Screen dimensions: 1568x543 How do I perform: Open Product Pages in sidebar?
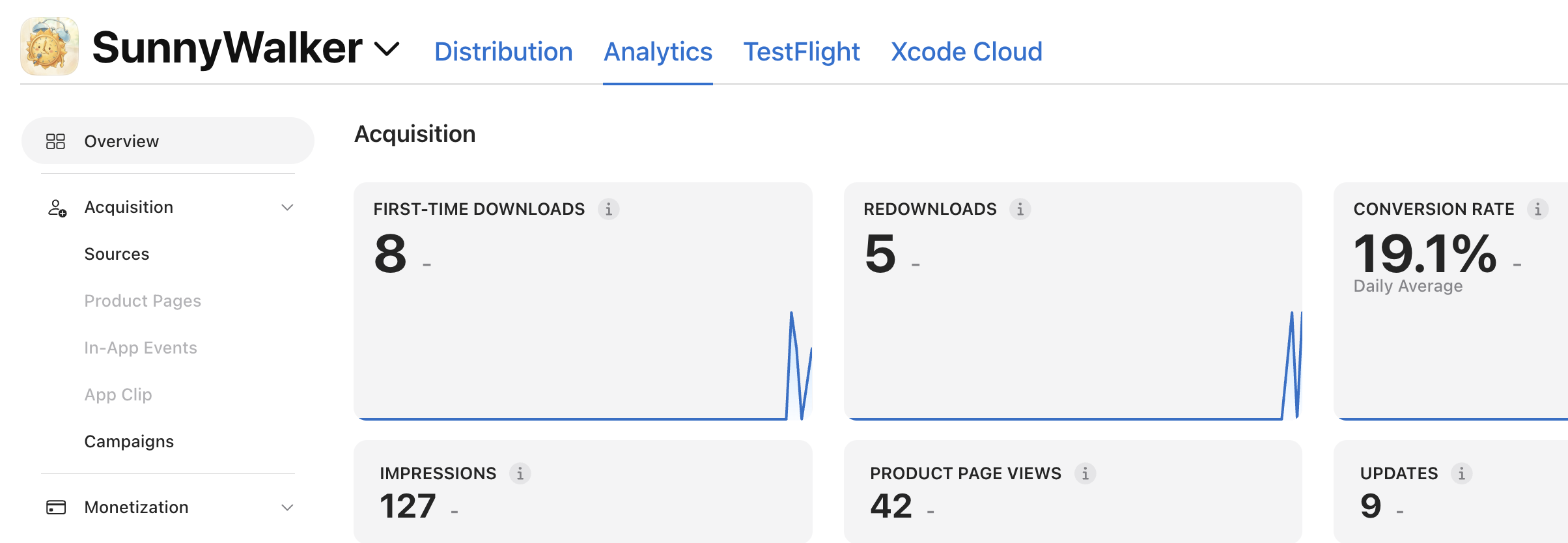143,301
